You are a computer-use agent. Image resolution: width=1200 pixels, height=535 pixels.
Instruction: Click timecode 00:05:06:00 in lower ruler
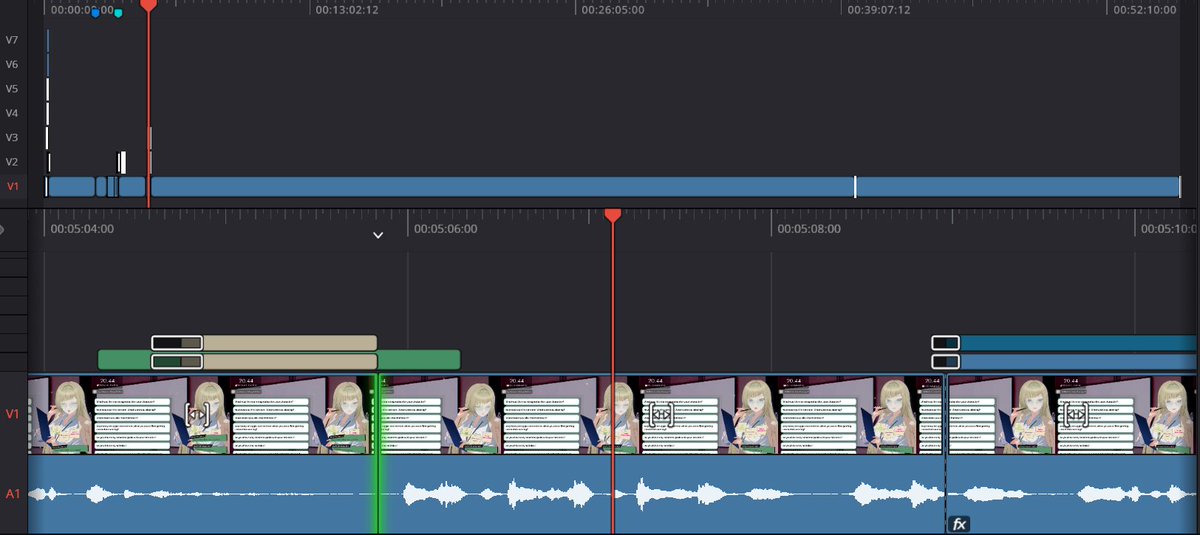pyautogui.click(x=445, y=228)
